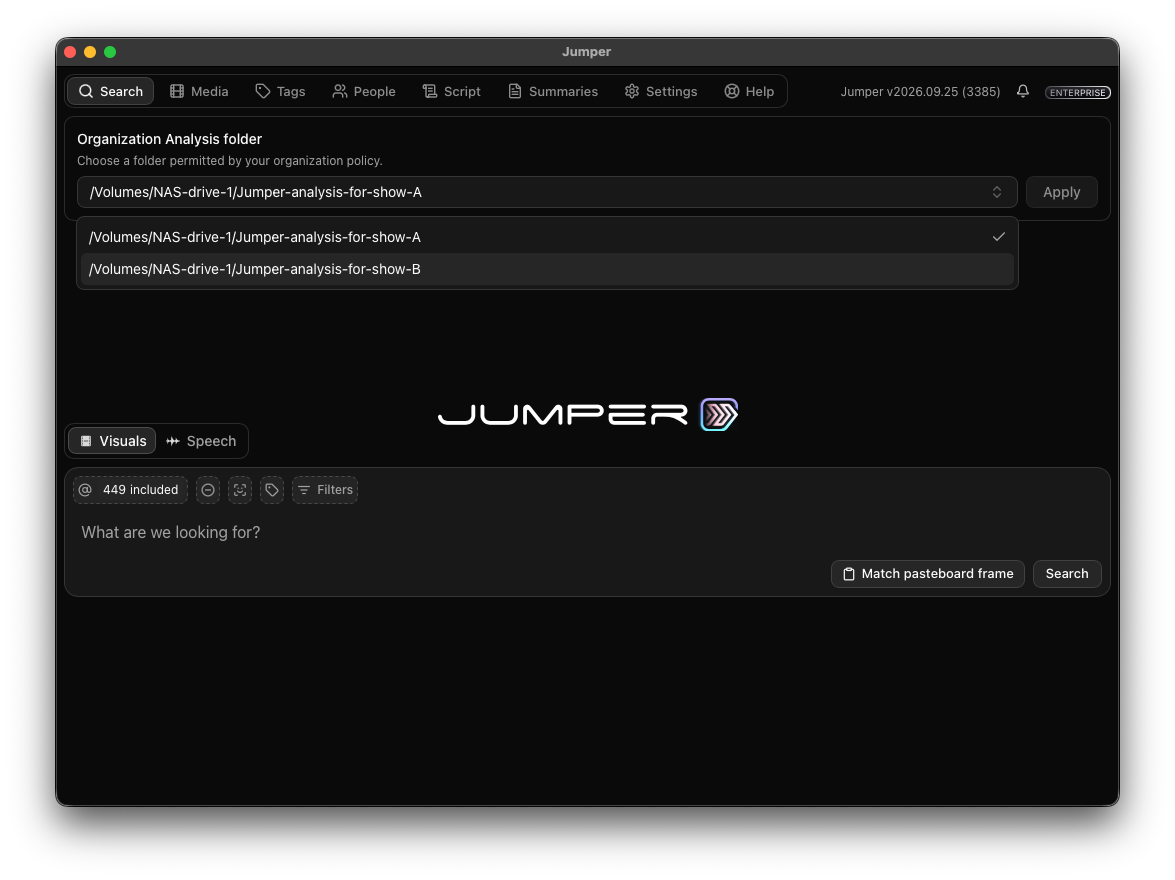The width and height of the screenshot is (1175, 880).
Task: Click the notifications bell icon
Action: click(x=1023, y=91)
